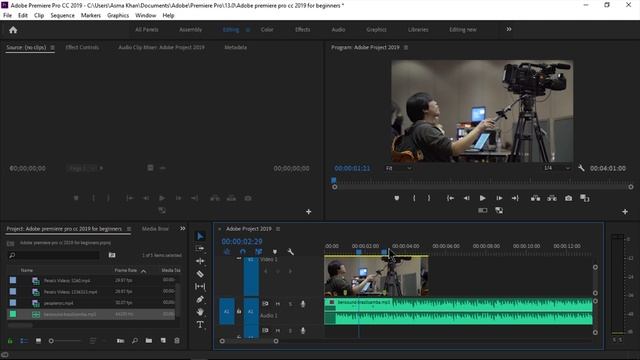Adjust Project panel thumbnail zoom slider

(66, 340)
